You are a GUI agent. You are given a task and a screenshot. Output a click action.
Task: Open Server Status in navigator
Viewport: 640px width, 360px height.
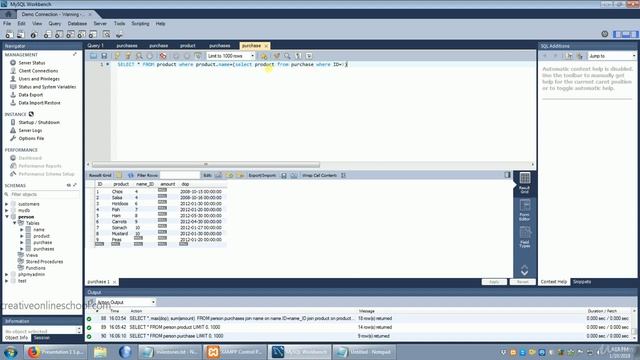(x=32, y=63)
